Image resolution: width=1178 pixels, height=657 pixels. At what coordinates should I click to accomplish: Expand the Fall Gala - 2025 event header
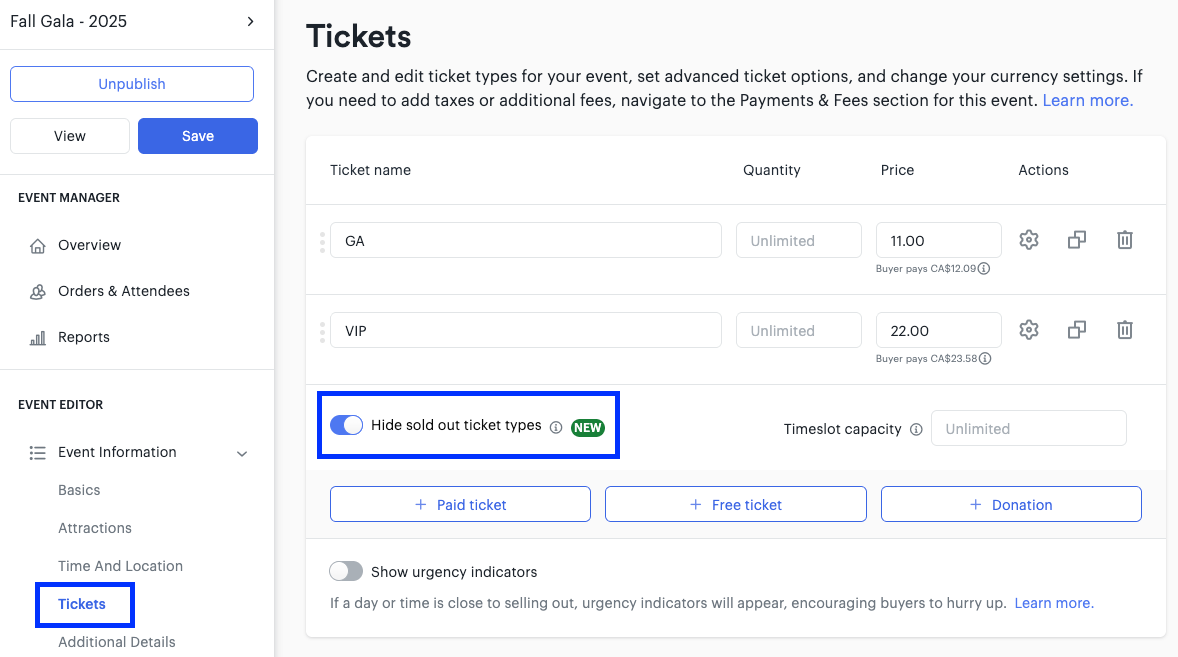click(x=250, y=21)
